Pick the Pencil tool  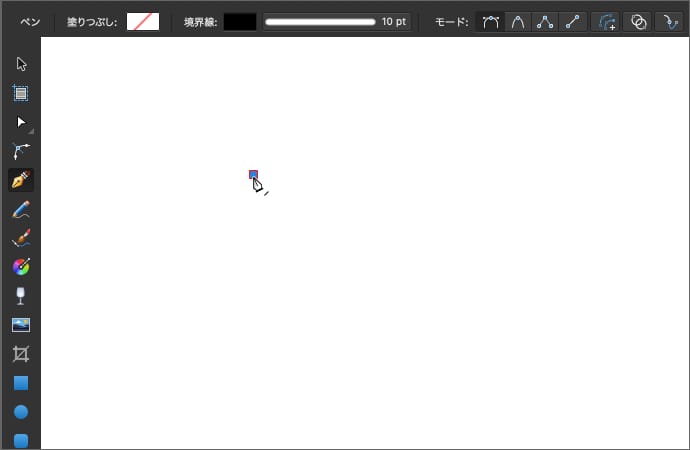click(21, 209)
